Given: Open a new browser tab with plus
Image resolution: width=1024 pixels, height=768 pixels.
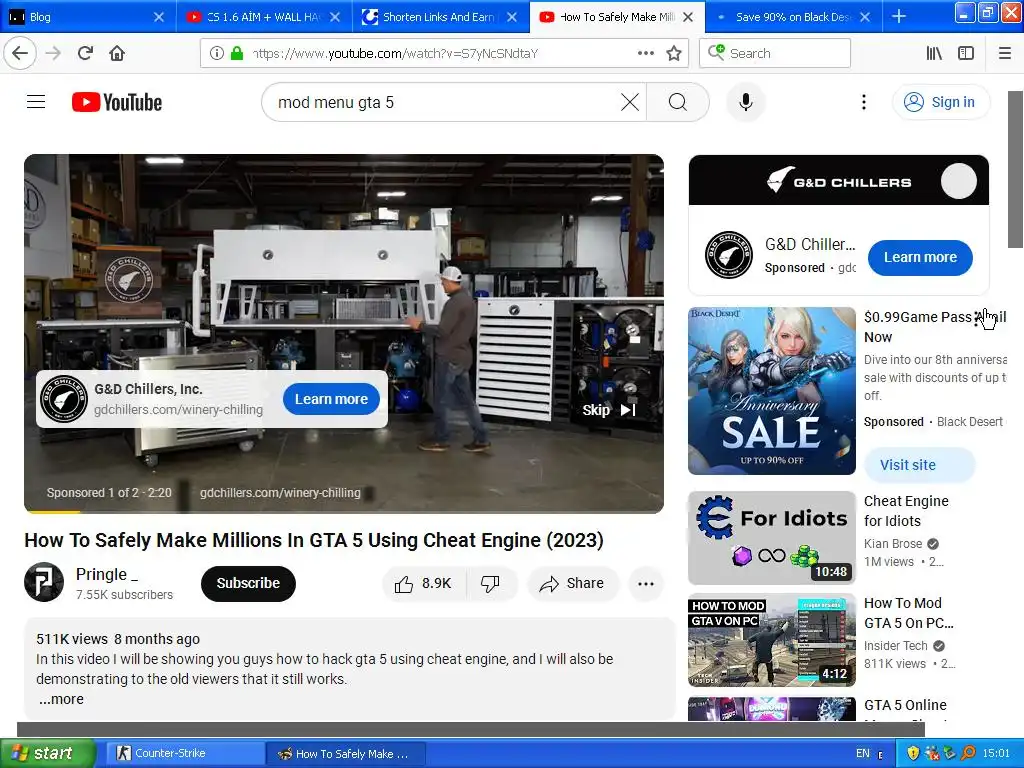Looking at the screenshot, I should [899, 16].
